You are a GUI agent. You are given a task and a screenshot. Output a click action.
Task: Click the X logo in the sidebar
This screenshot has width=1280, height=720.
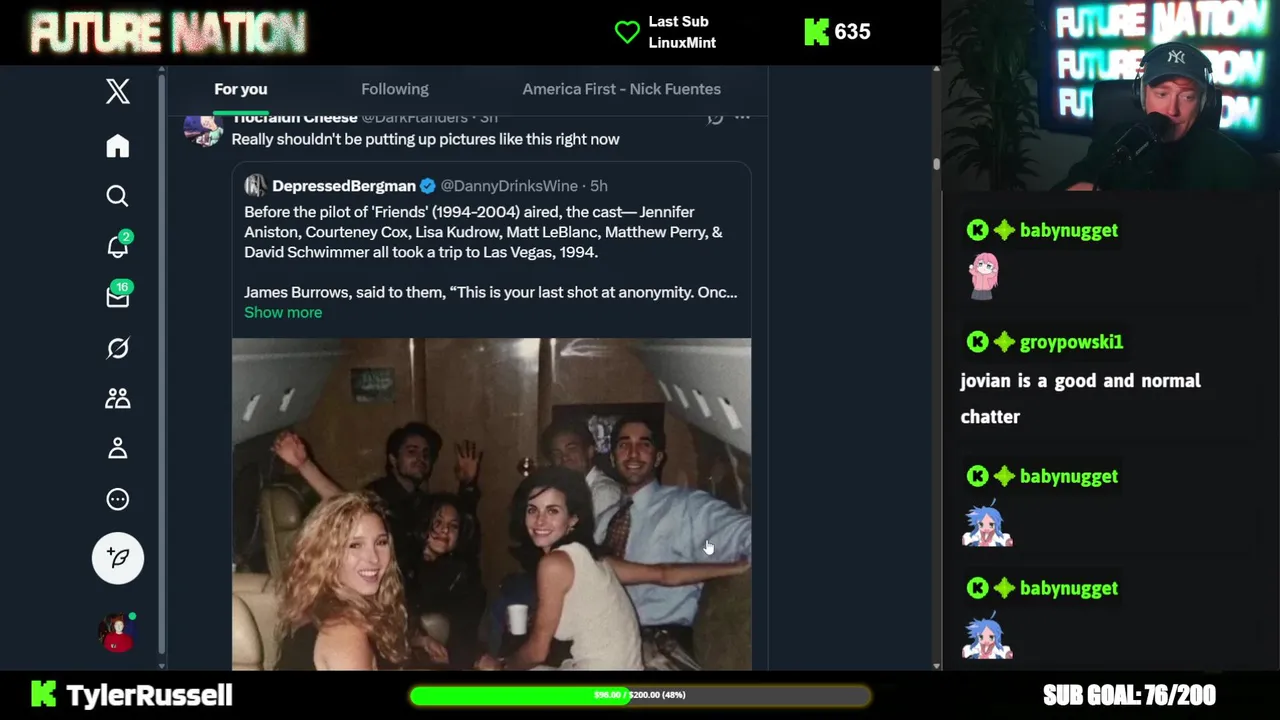point(118,91)
